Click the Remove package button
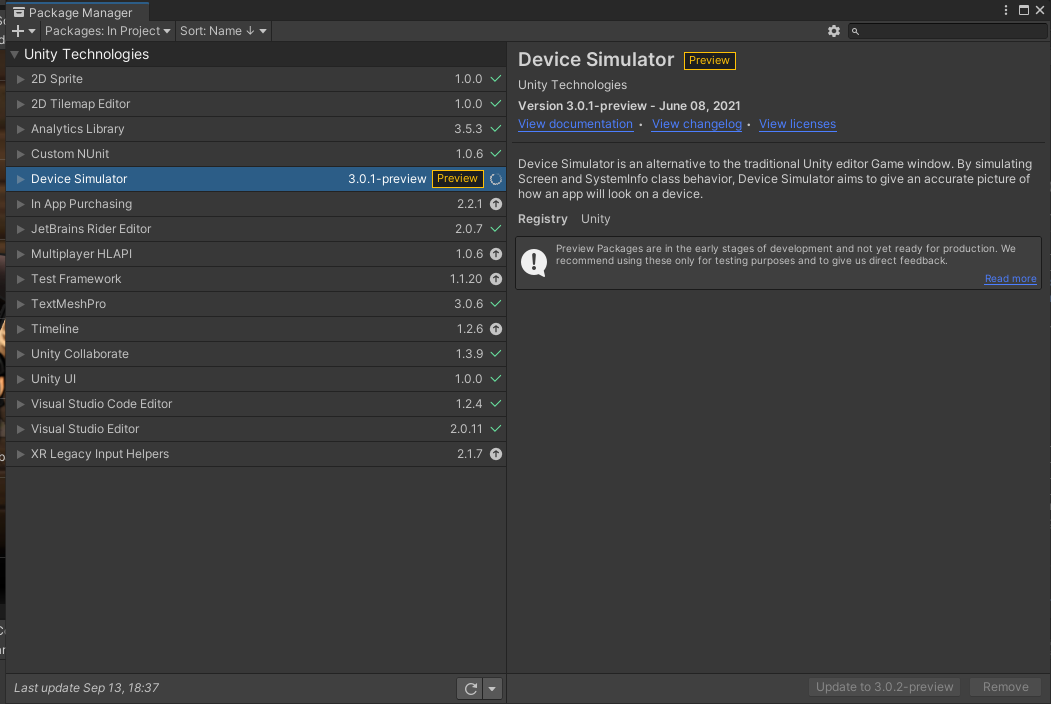1051x704 pixels. click(x=1005, y=687)
